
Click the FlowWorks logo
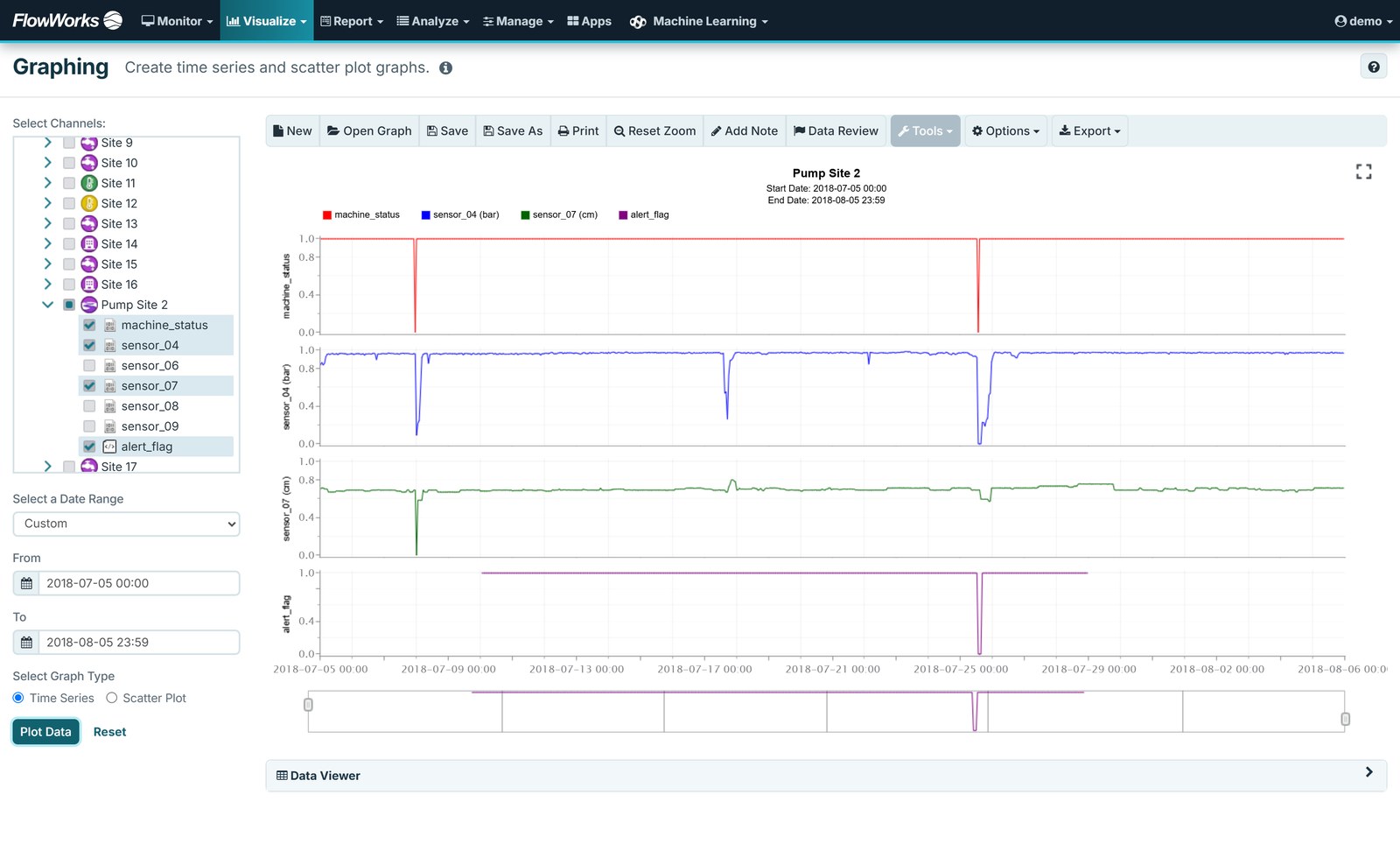tap(67, 20)
